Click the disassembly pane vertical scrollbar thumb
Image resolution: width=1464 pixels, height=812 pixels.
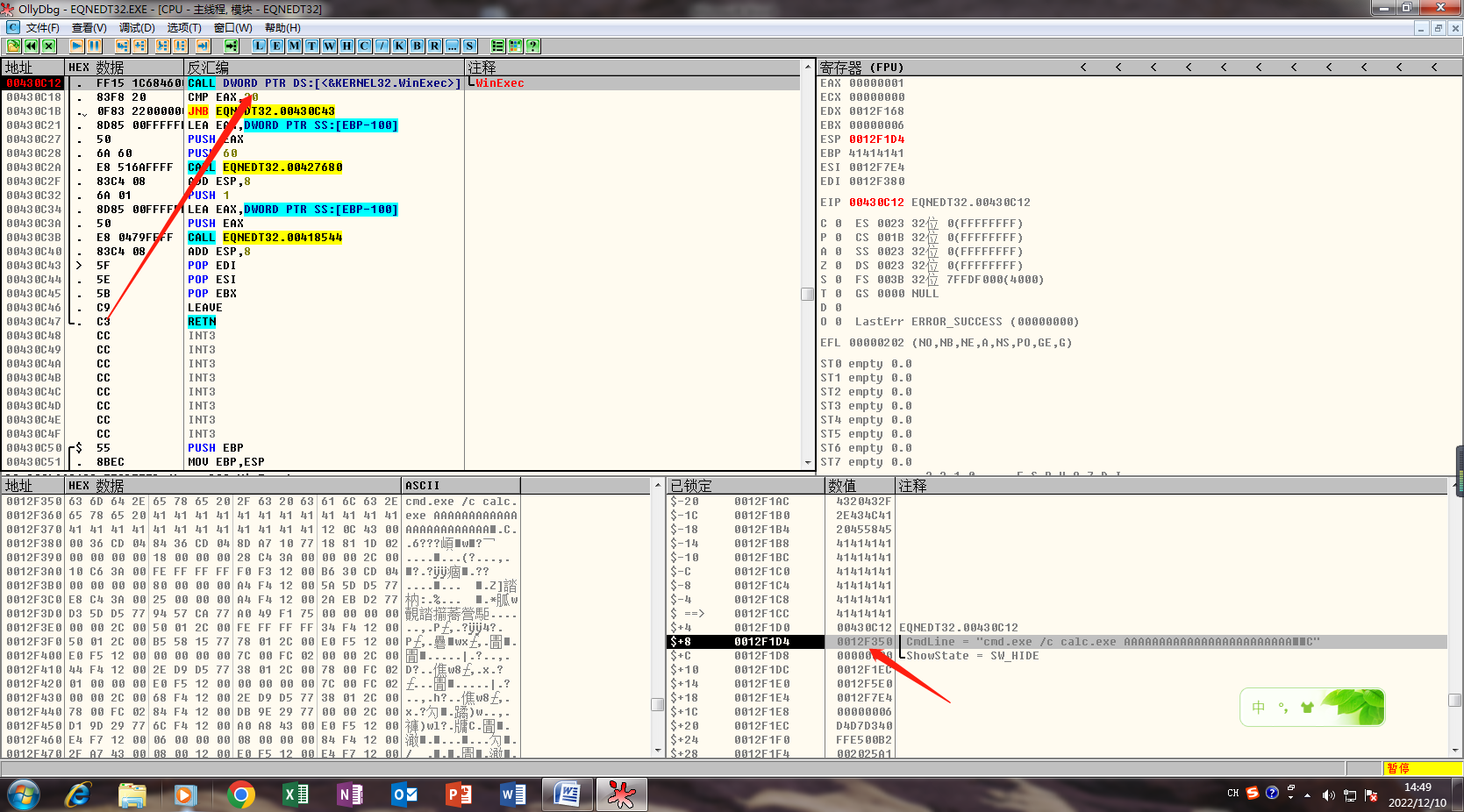[x=807, y=294]
